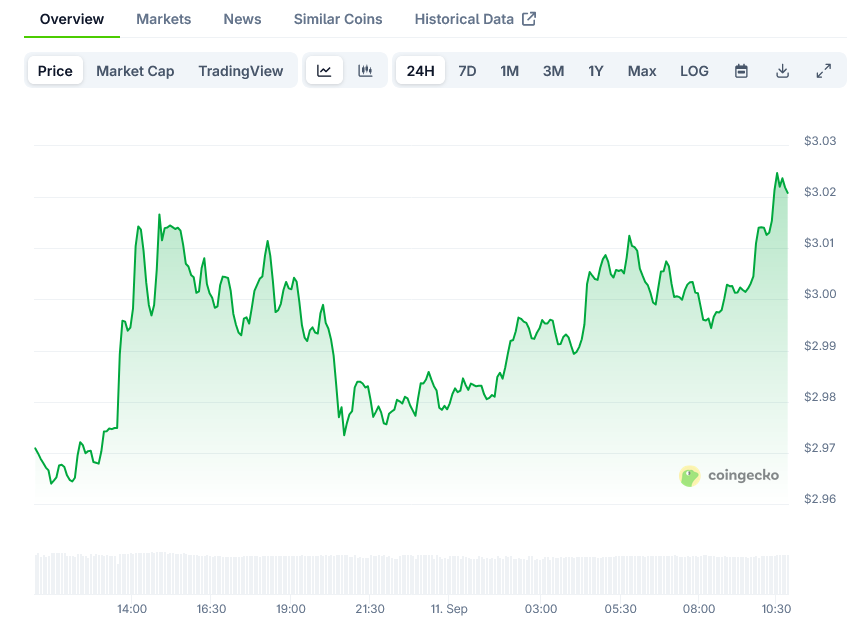This screenshot has width=847, height=628.
Task: Select the 24H time range
Action: coord(420,71)
